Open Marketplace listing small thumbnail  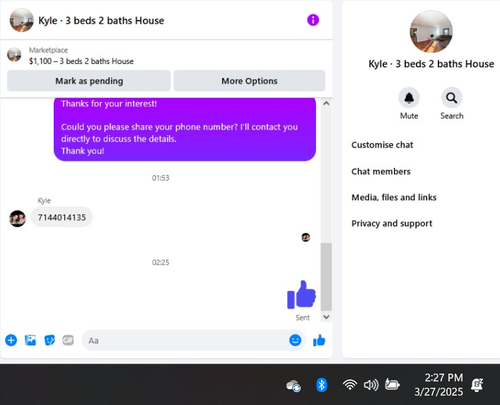[x=14, y=55]
